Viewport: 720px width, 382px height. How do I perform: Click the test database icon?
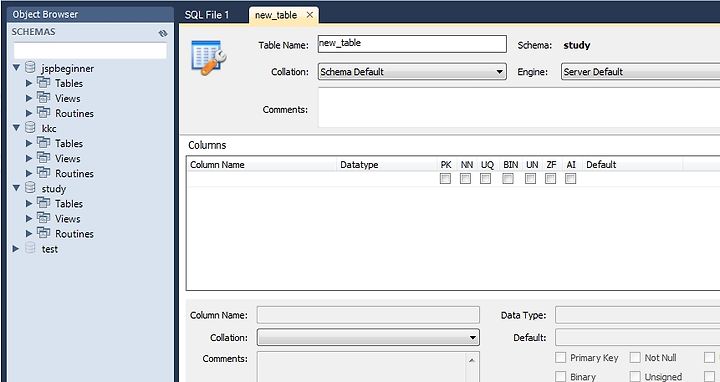[30, 248]
